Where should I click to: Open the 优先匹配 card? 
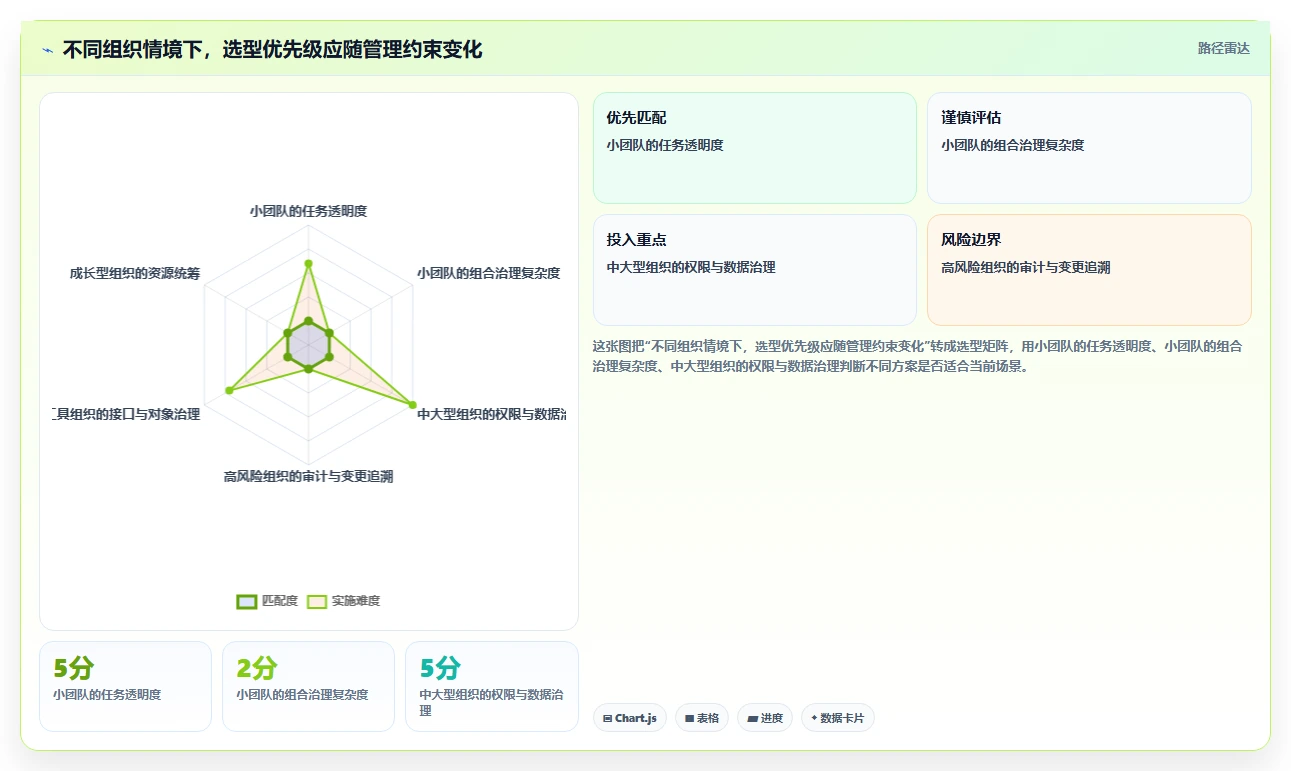coord(755,148)
